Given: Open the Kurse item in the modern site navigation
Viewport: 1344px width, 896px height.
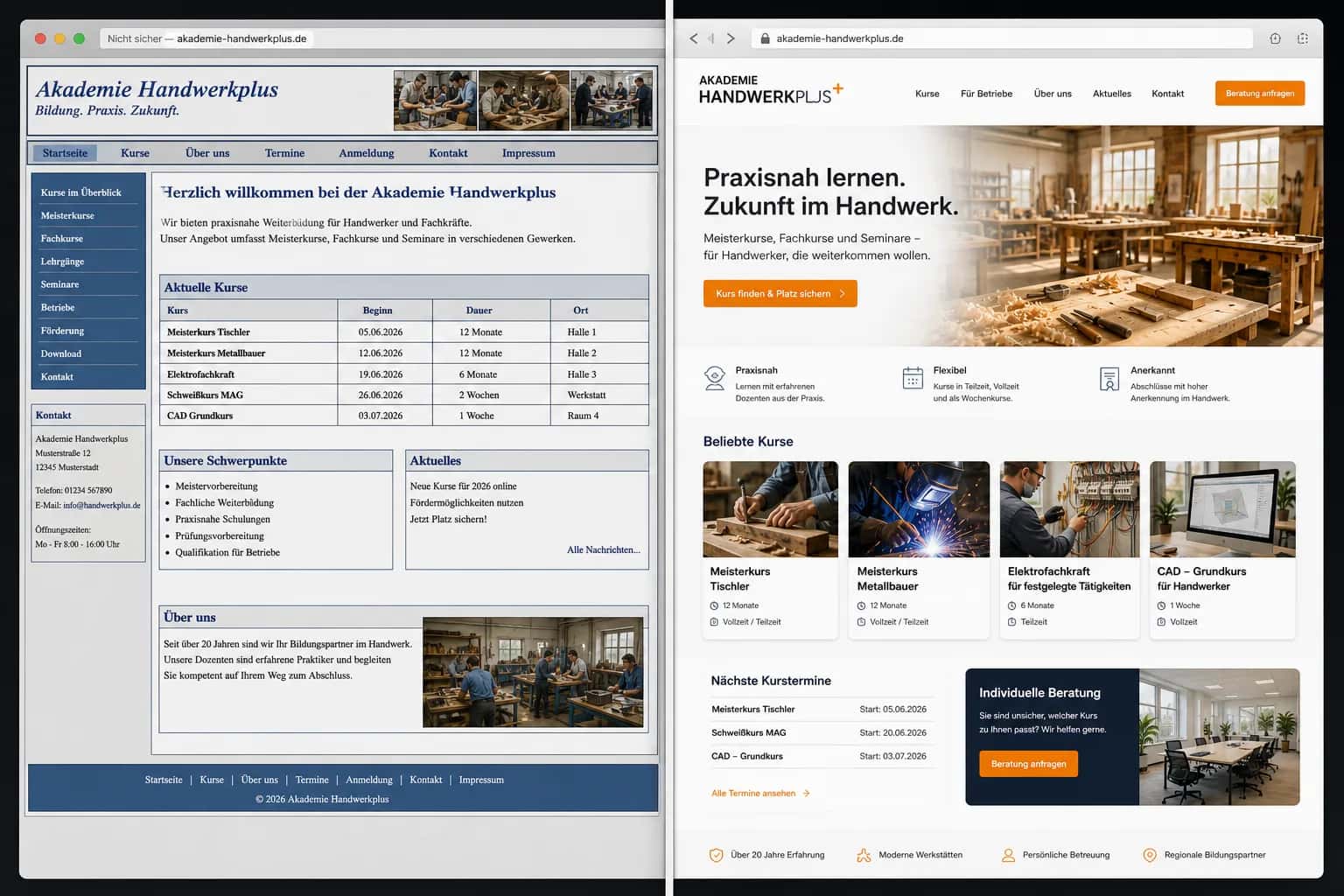Looking at the screenshot, I should point(927,94).
